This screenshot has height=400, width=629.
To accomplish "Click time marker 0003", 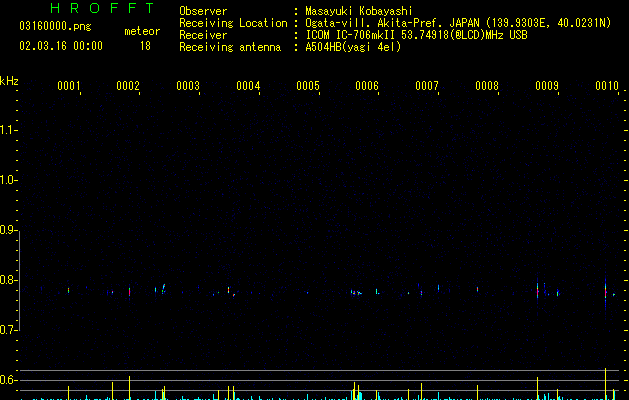I will click(x=188, y=86).
